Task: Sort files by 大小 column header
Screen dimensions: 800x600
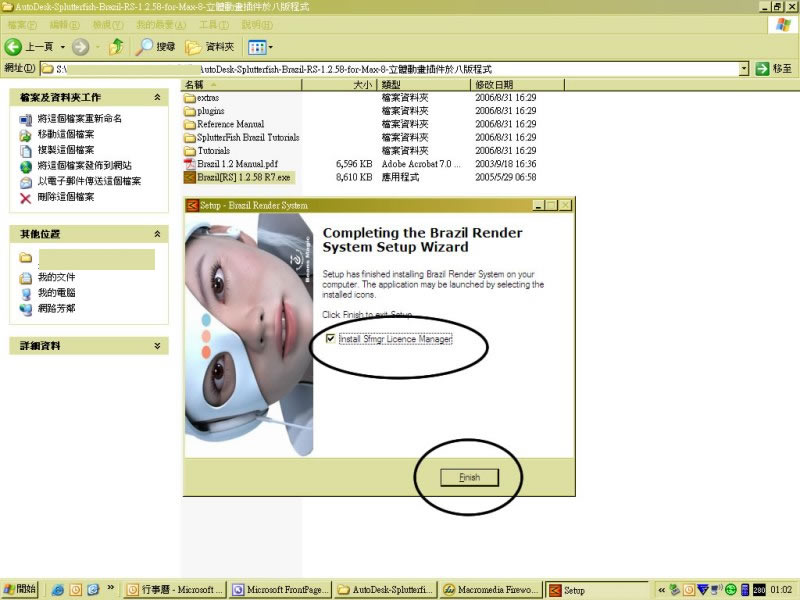Action: pos(339,85)
